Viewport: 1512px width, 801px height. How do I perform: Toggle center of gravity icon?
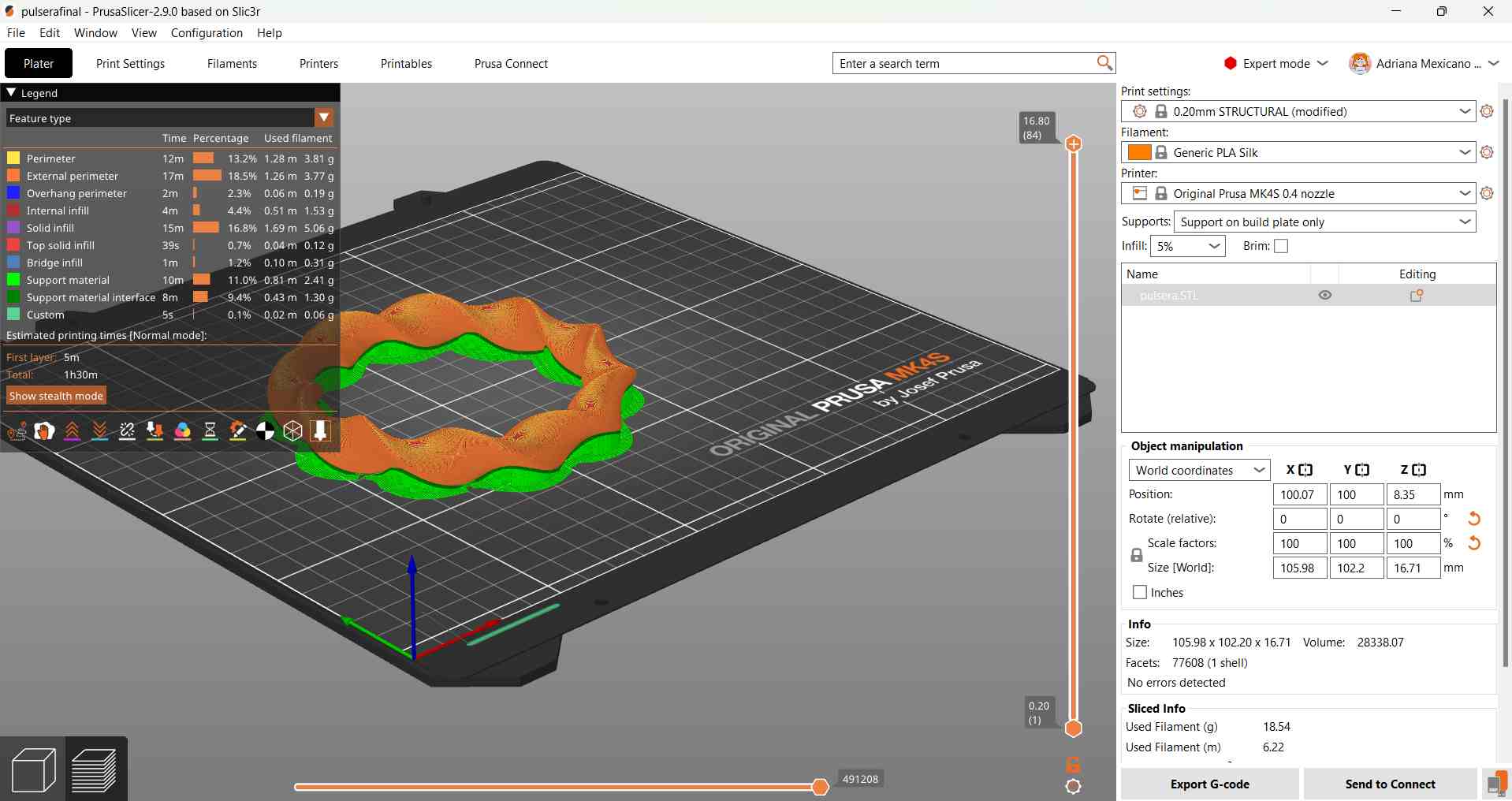[265, 430]
